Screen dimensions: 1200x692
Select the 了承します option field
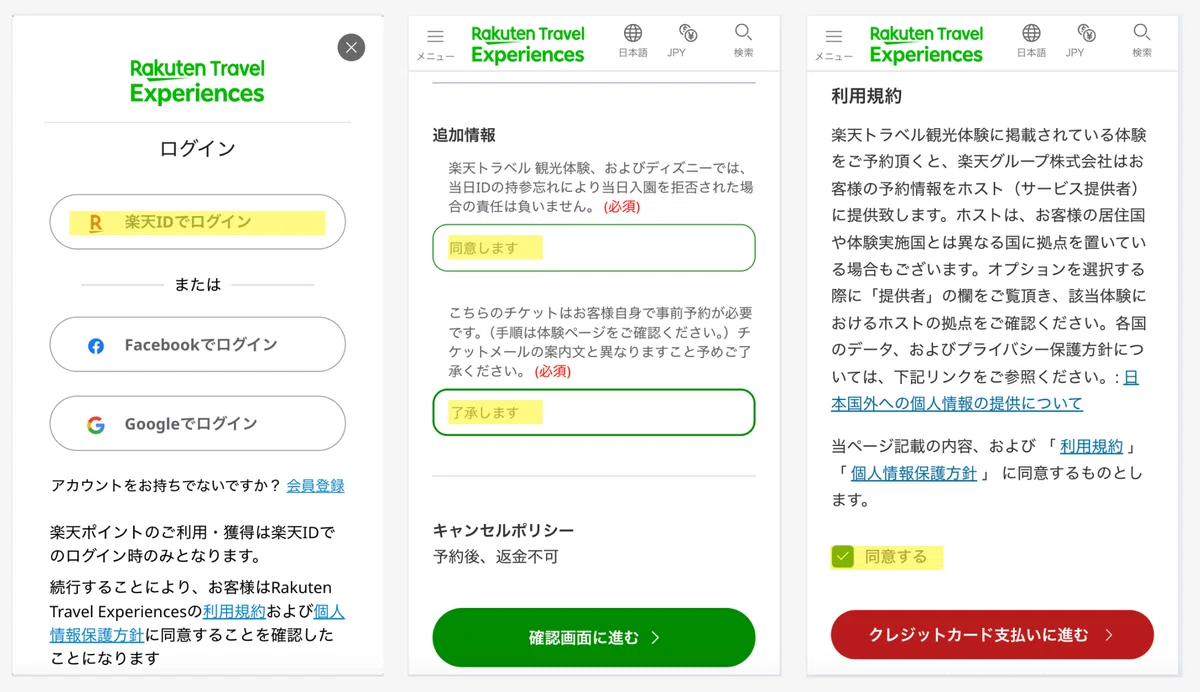point(594,412)
